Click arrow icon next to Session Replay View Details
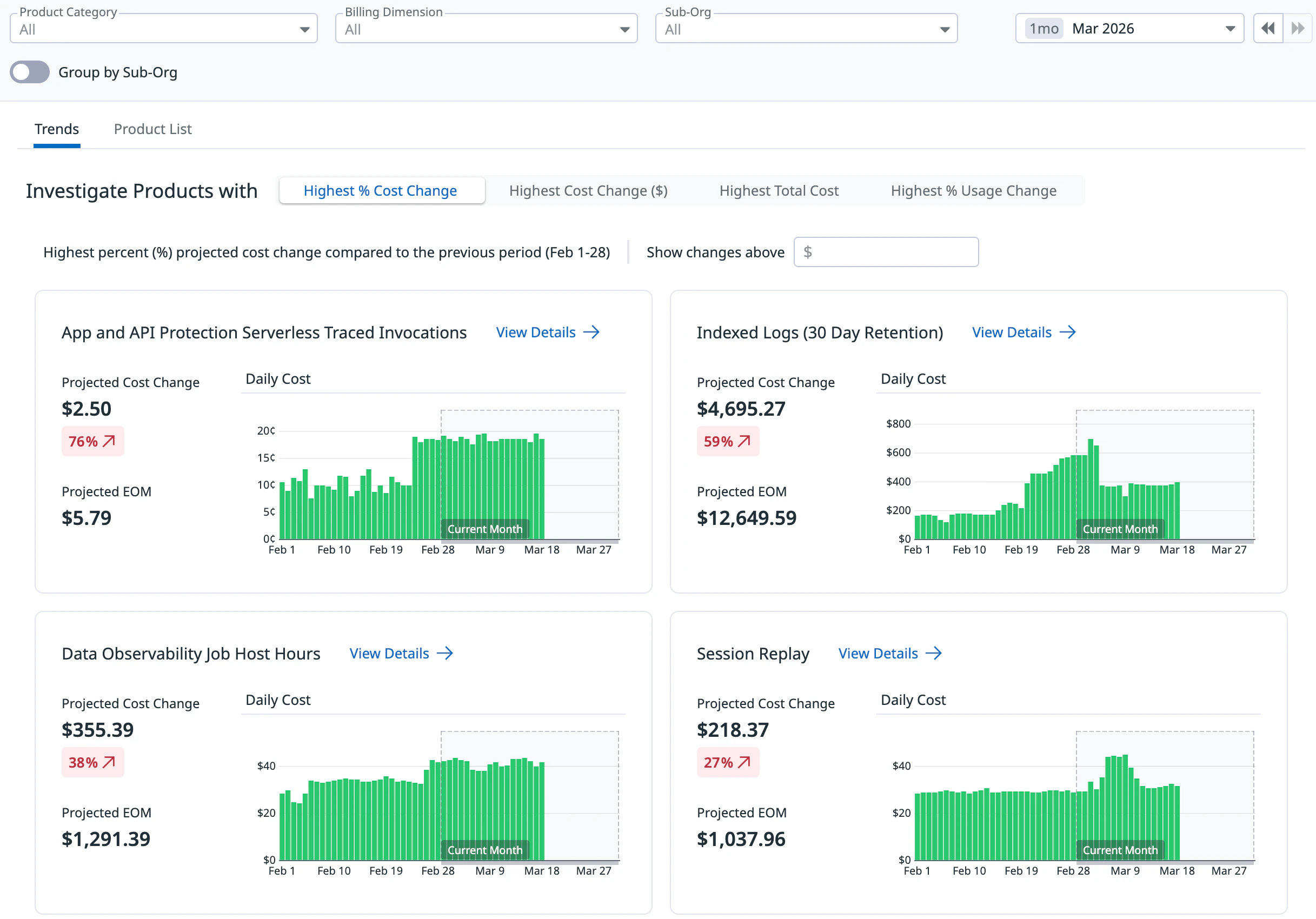 933,653
